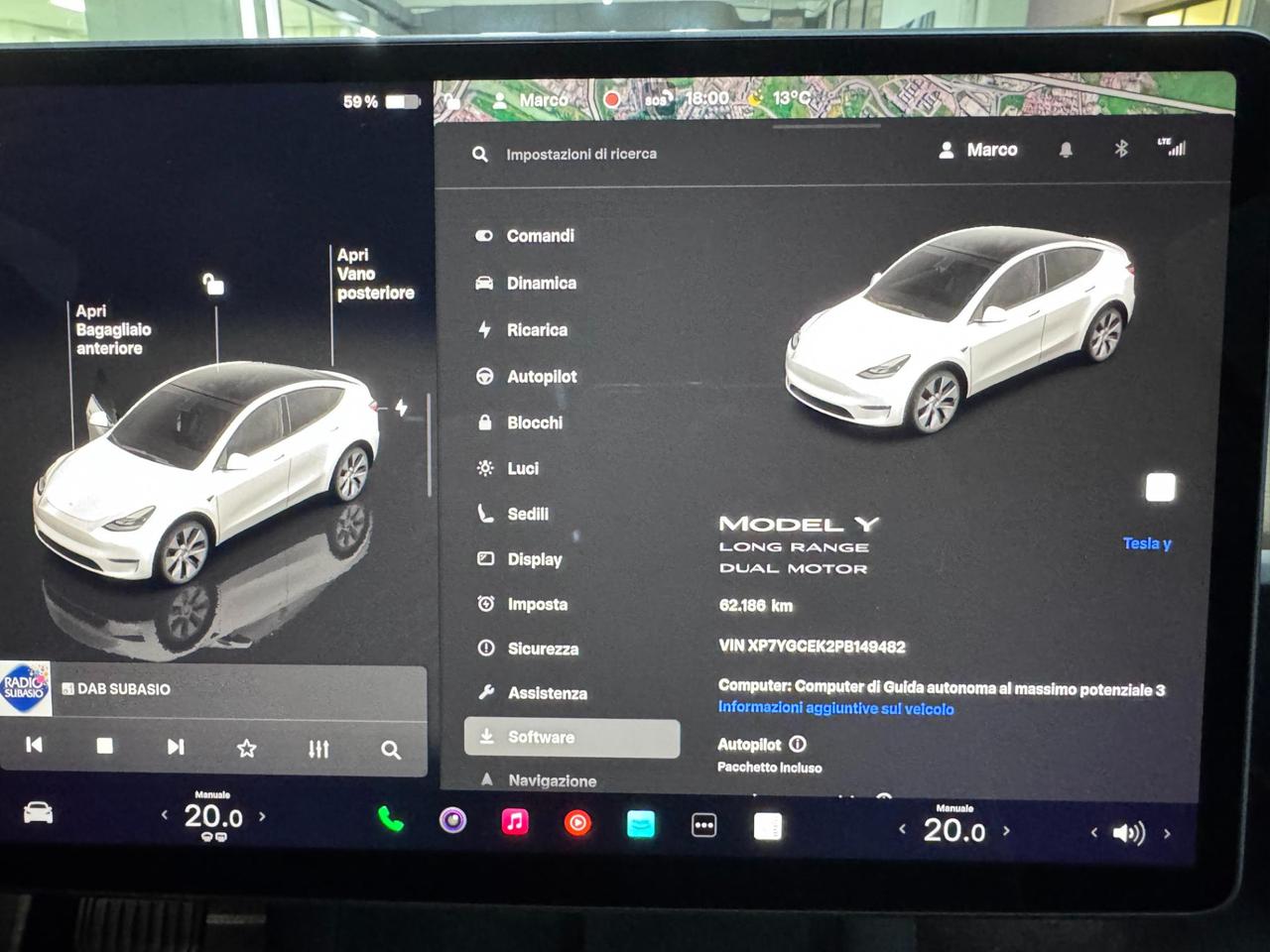Open the app launcher ellipsis icon
The image size is (1270, 952).
[703, 824]
